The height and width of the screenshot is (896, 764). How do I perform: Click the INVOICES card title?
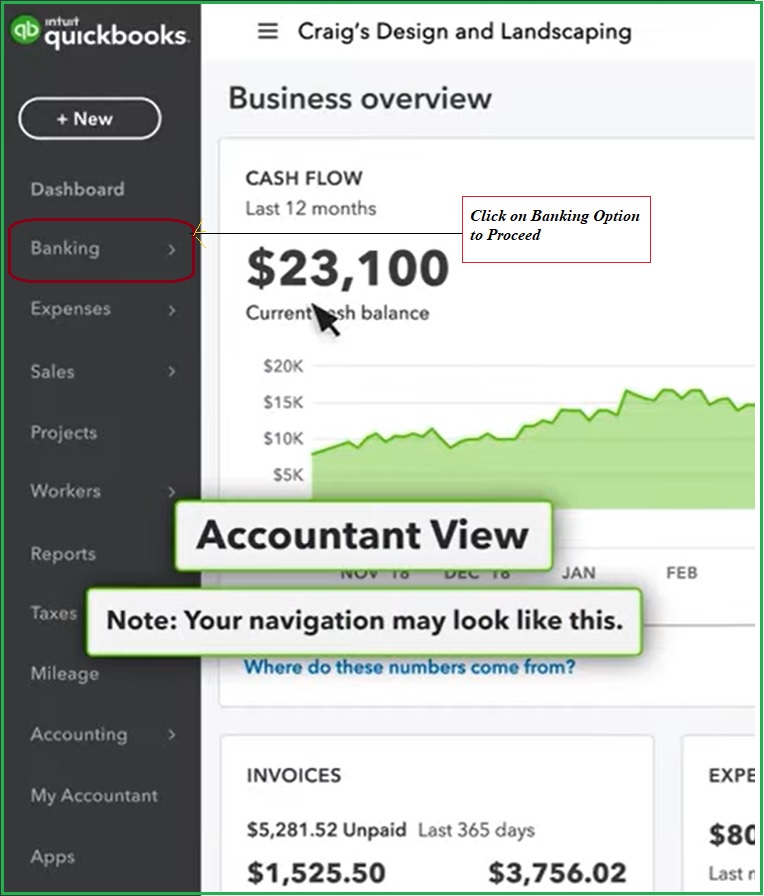[294, 775]
